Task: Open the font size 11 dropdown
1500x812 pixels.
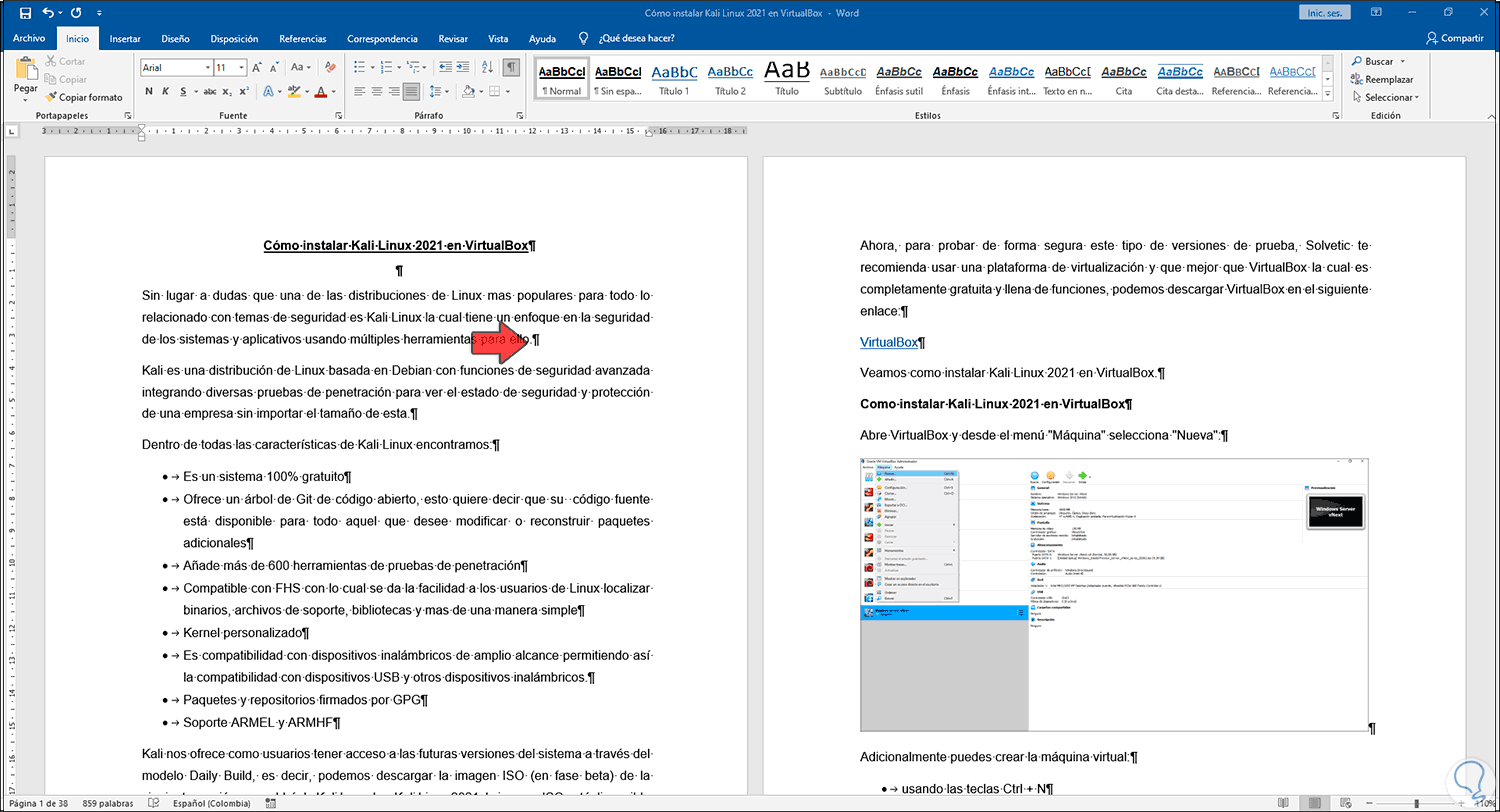Action: pos(242,68)
